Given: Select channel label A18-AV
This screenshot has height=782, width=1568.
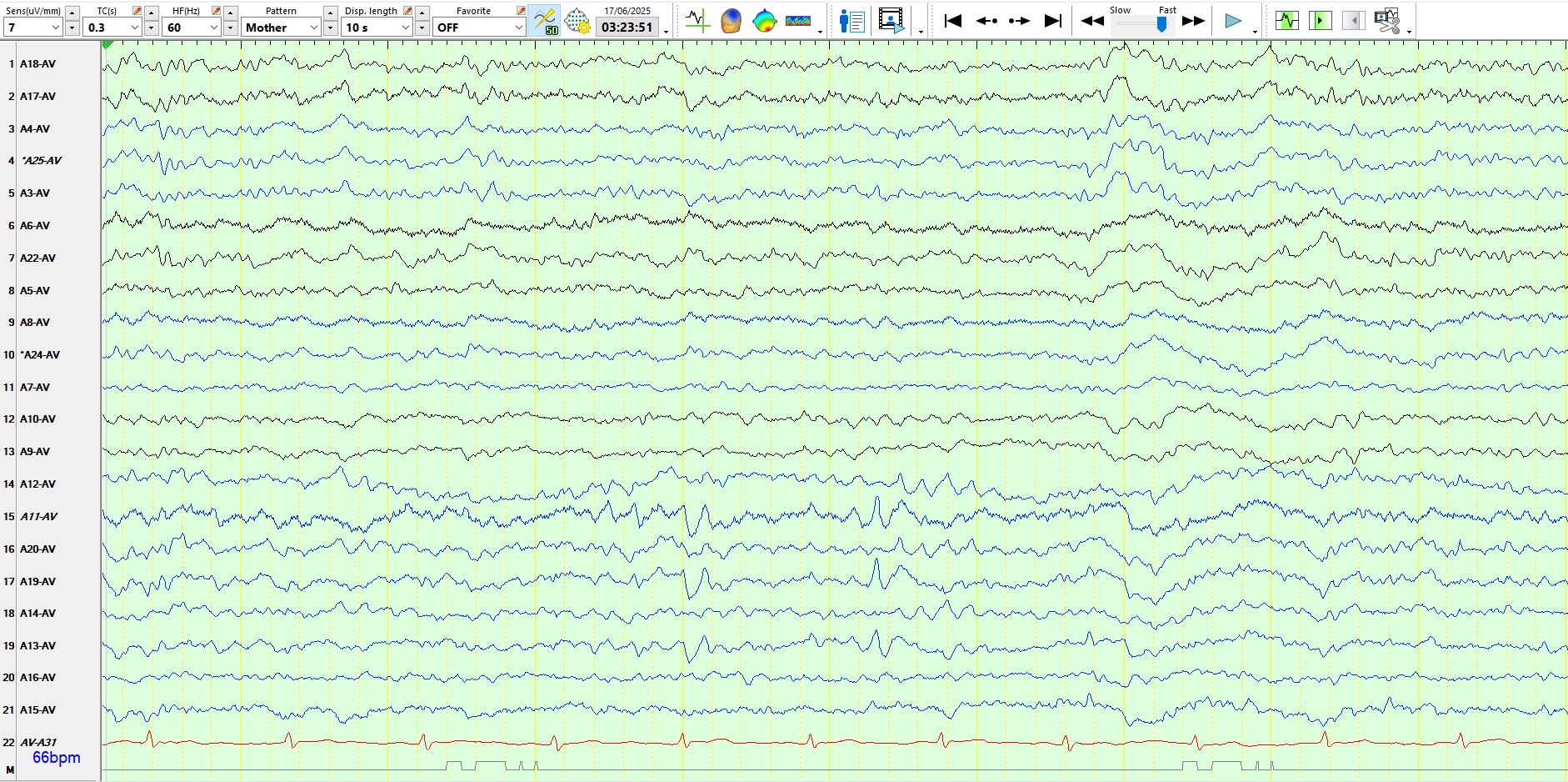Looking at the screenshot, I should point(37,64).
